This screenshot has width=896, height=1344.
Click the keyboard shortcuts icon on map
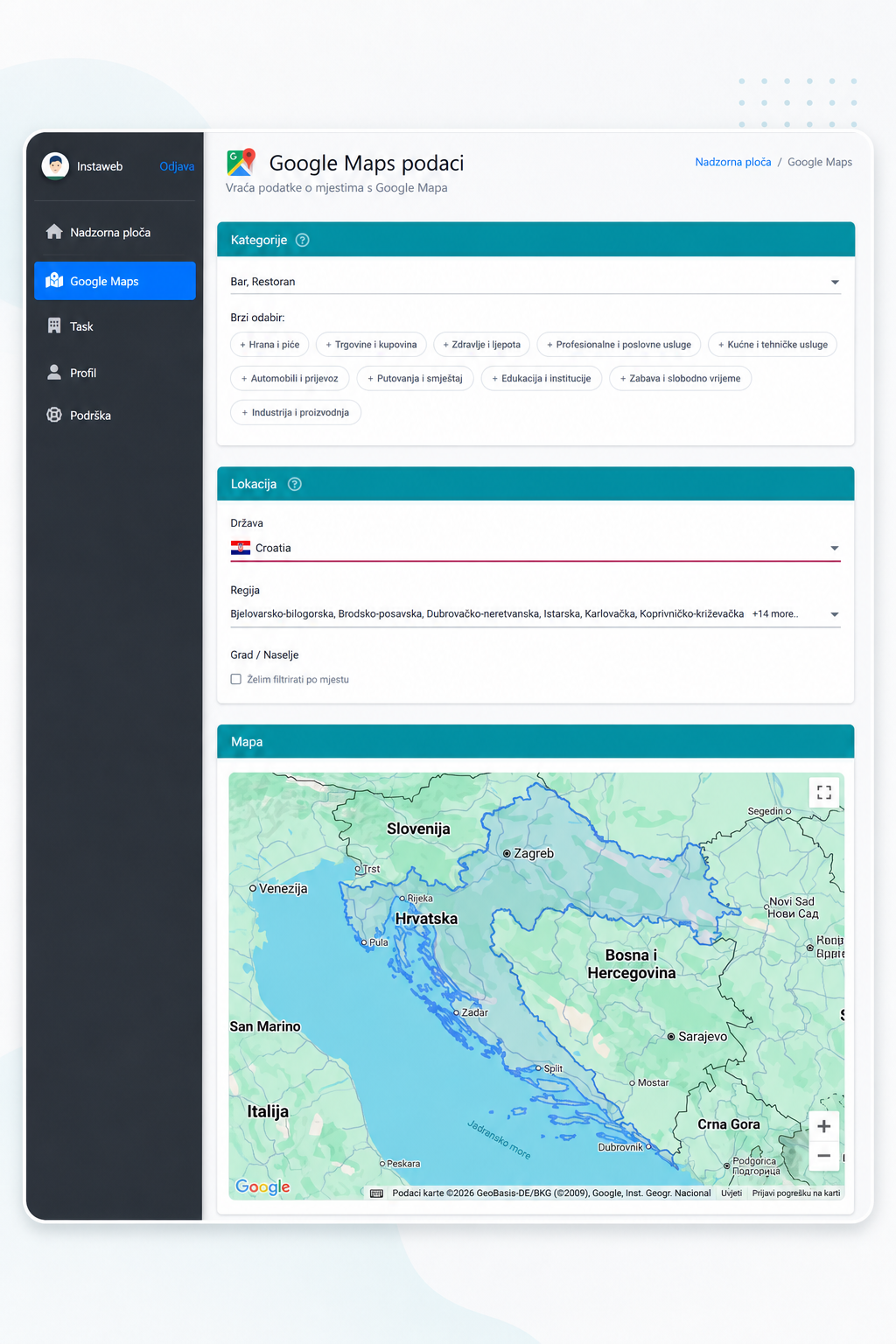click(x=376, y=1193)
